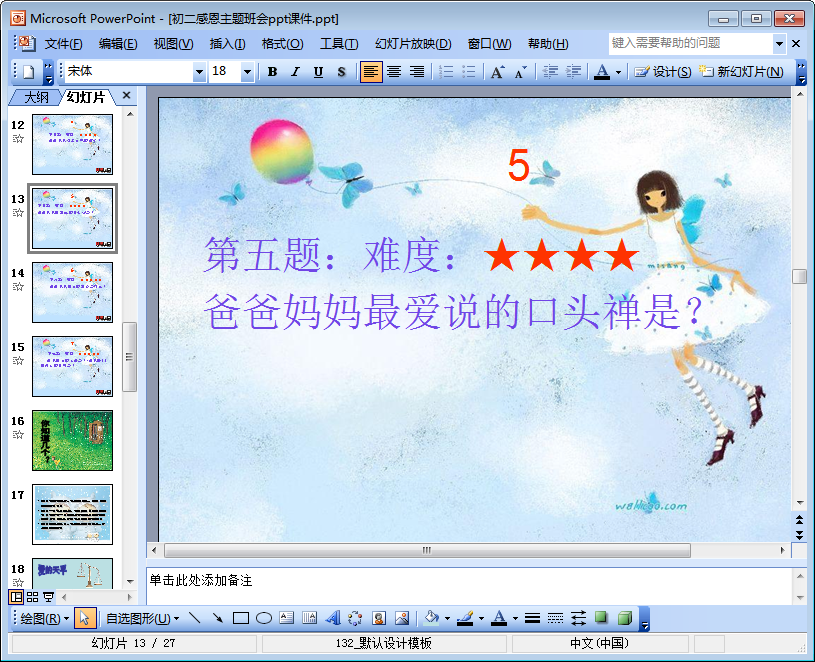
Task: Open formatting toolbar font color dropdown
Action: tap(619, 72)
